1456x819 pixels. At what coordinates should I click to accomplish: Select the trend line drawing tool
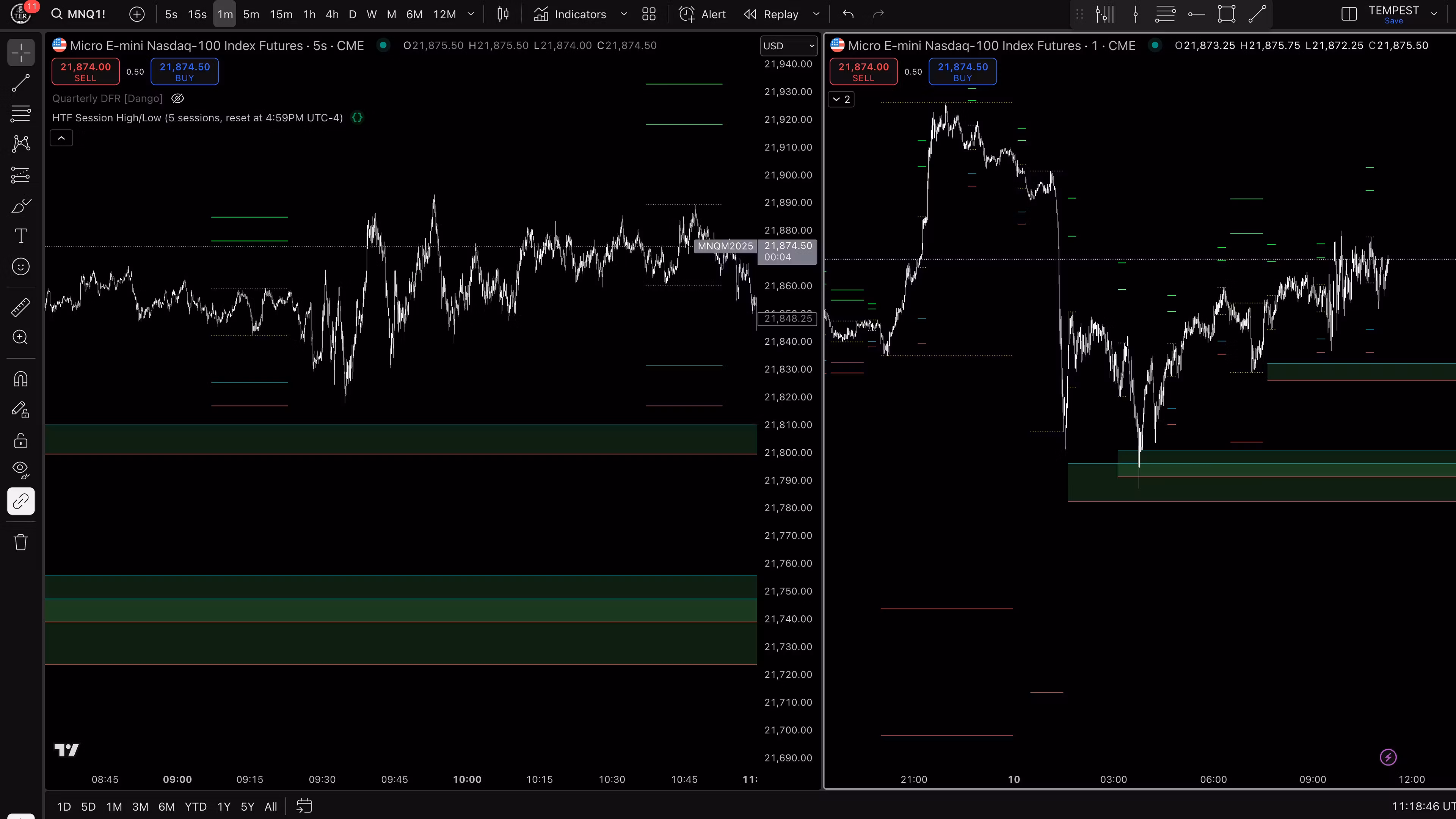(x=21, y=83)
